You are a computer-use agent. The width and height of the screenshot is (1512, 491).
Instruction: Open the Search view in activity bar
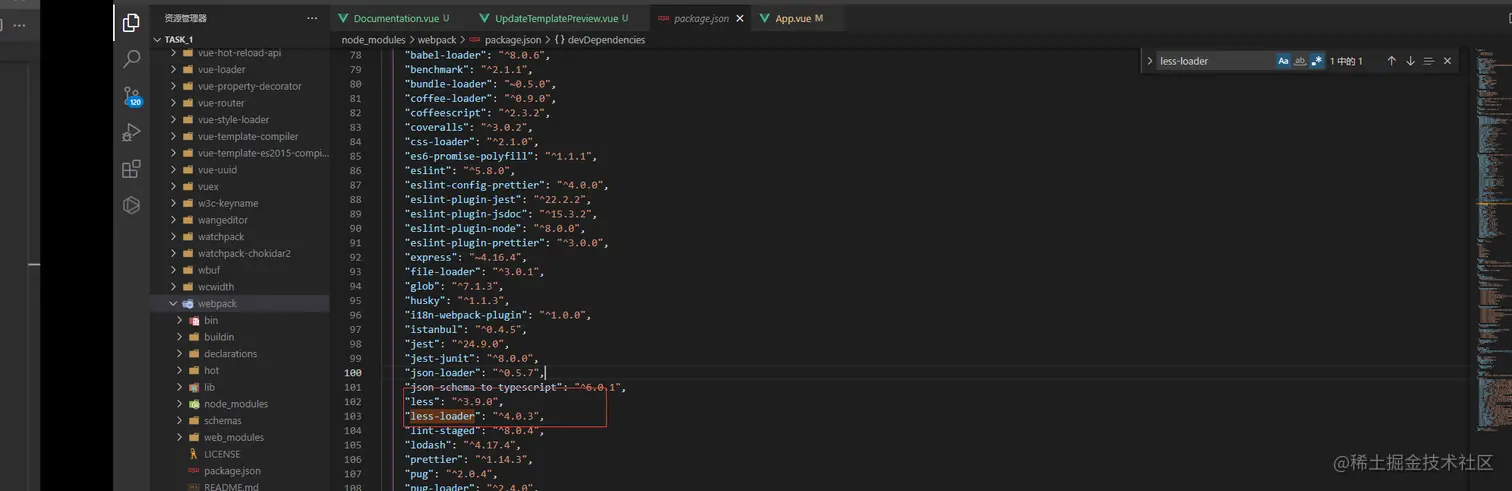[x=131, y=60]
